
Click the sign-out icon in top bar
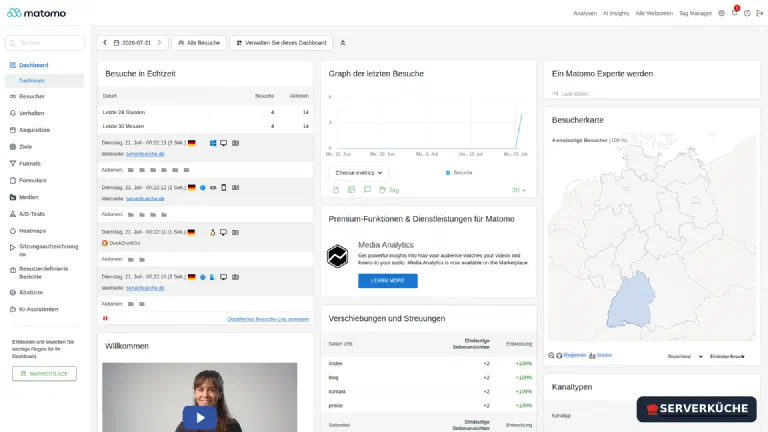click(760, 13)
